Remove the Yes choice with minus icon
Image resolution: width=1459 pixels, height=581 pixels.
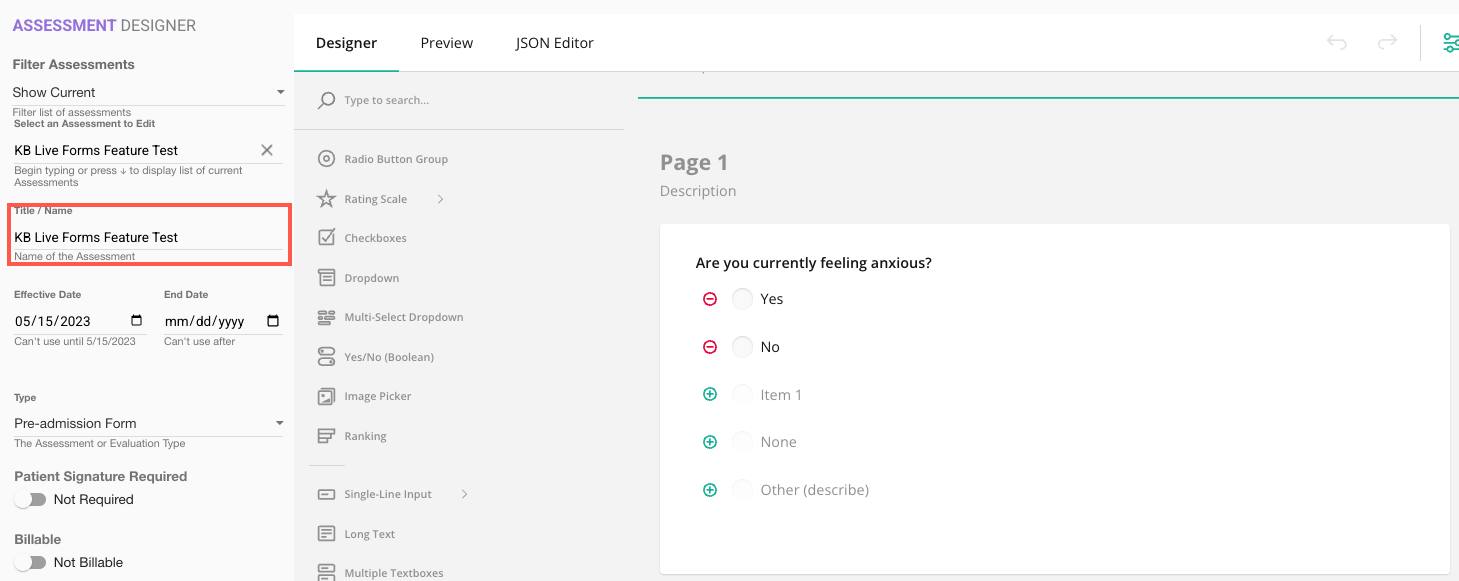pyautogui.click(x=710, y=299)
